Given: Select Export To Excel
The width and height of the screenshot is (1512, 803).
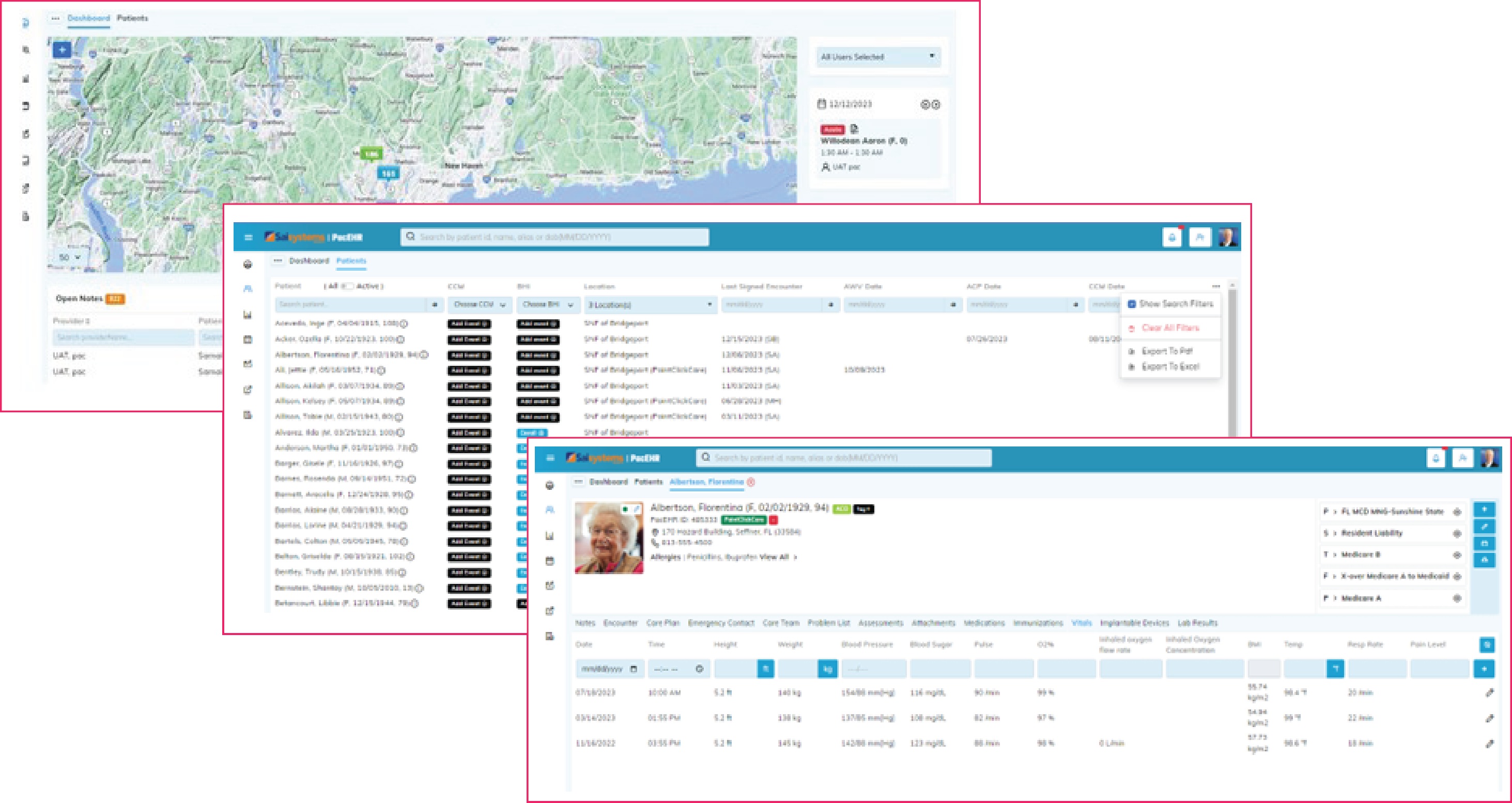Looking at the screenshot, I should pos(1170,366).
